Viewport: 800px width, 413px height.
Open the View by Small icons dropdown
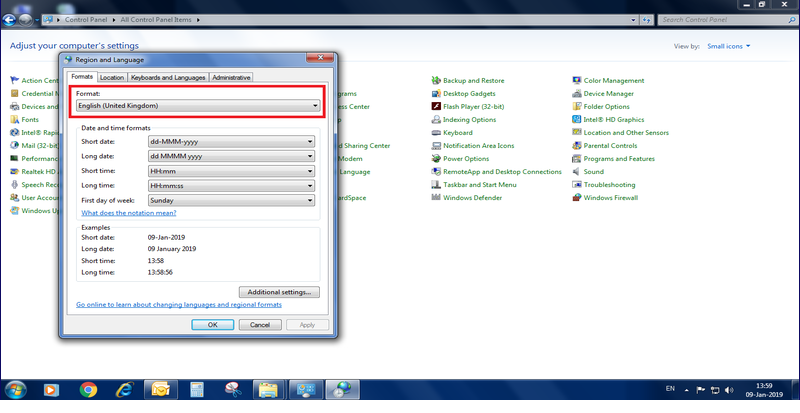(729, 46)
